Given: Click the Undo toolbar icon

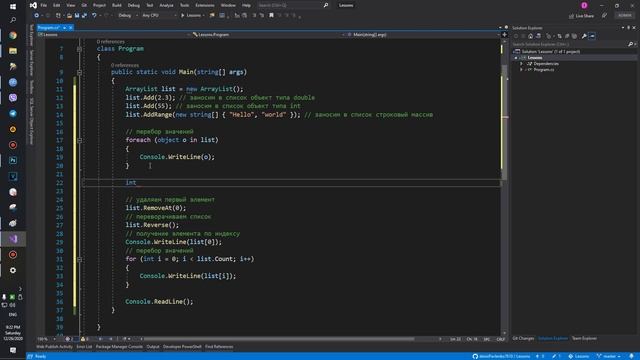Looking at the screenshot, I should pos(94,16).
